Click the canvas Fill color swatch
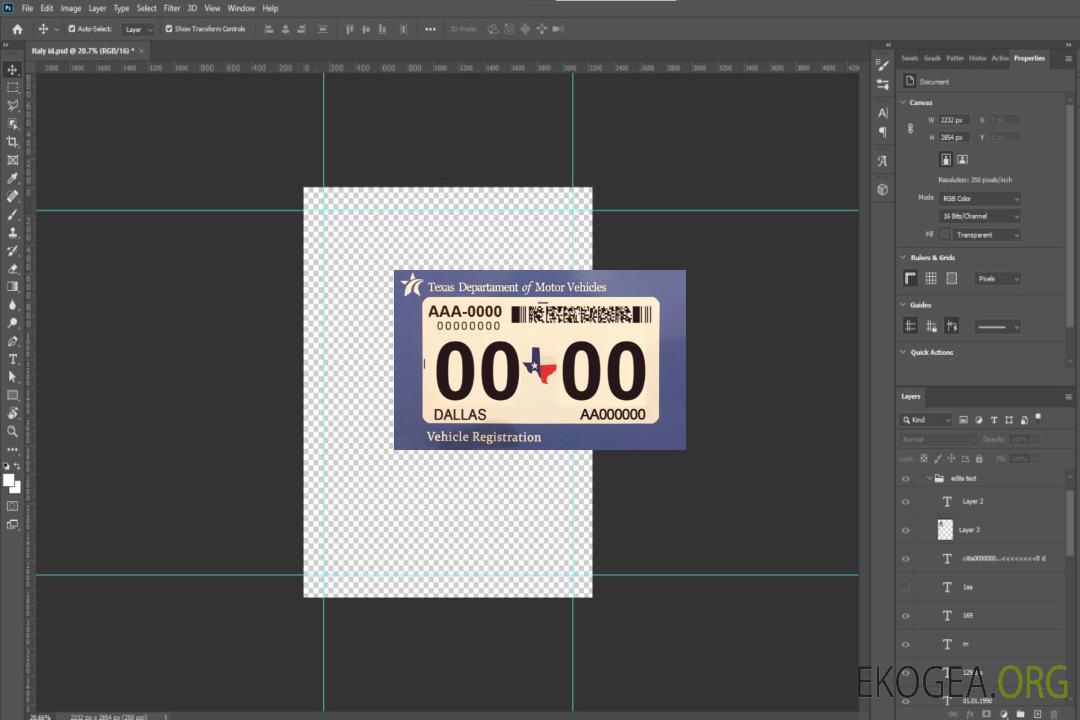1080x720 pixels. pyautogui.click(x=944, y=234)
